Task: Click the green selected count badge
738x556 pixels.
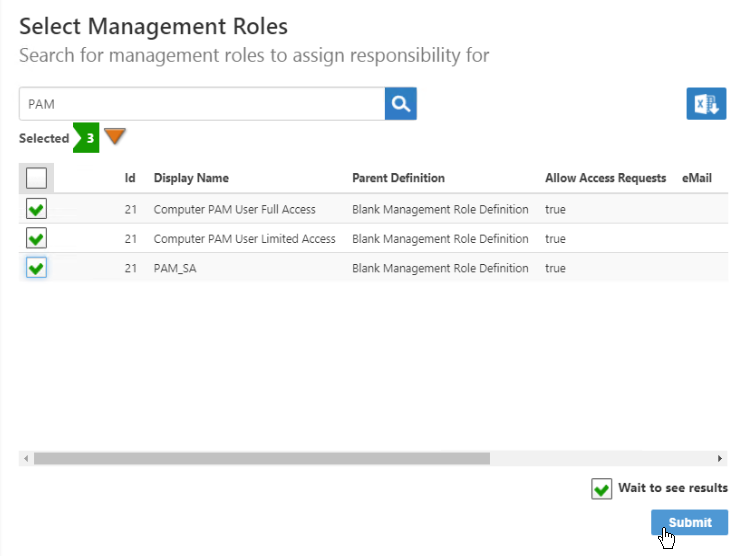Action: pyautogui.click(x=89, y=138)
